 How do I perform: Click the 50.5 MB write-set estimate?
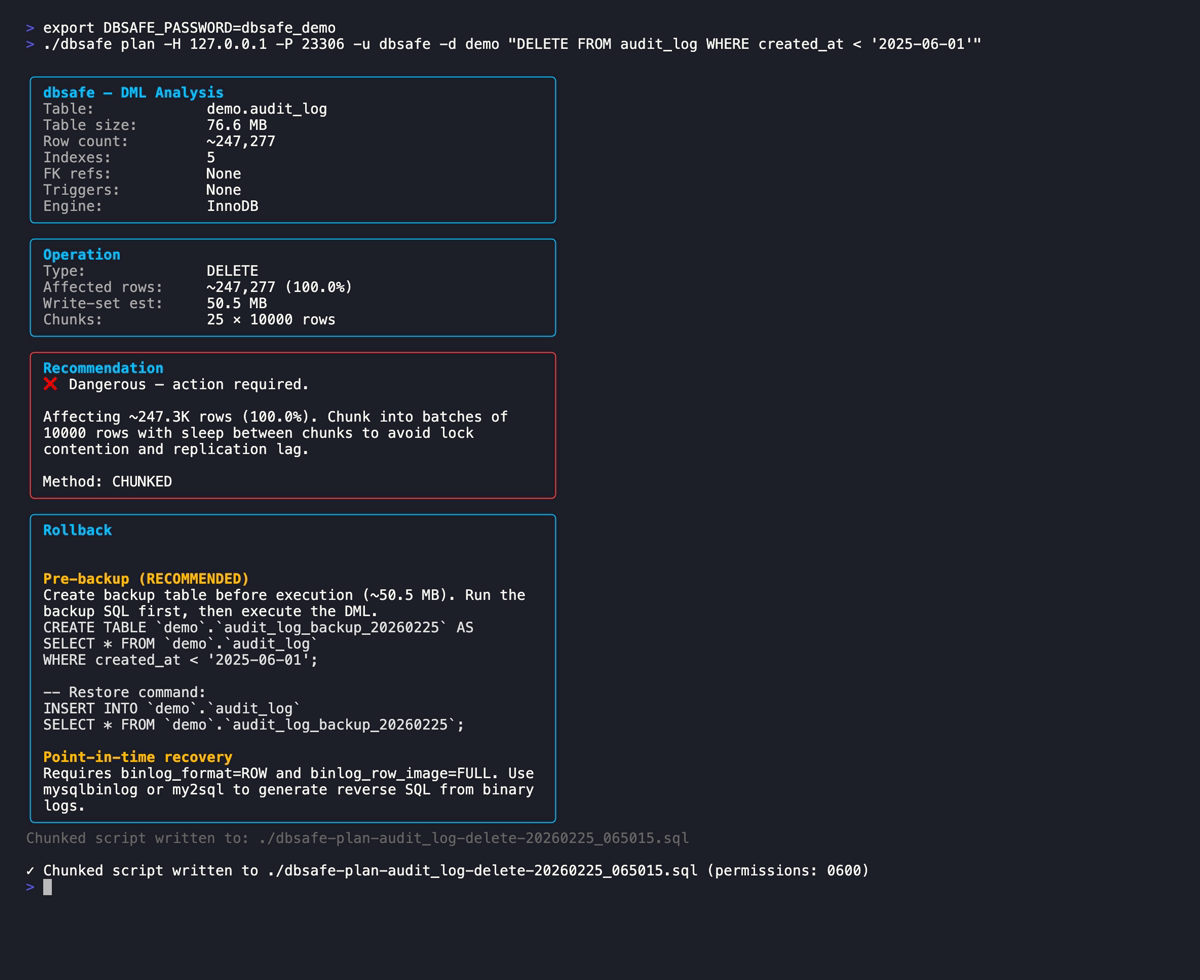(237, 303)
